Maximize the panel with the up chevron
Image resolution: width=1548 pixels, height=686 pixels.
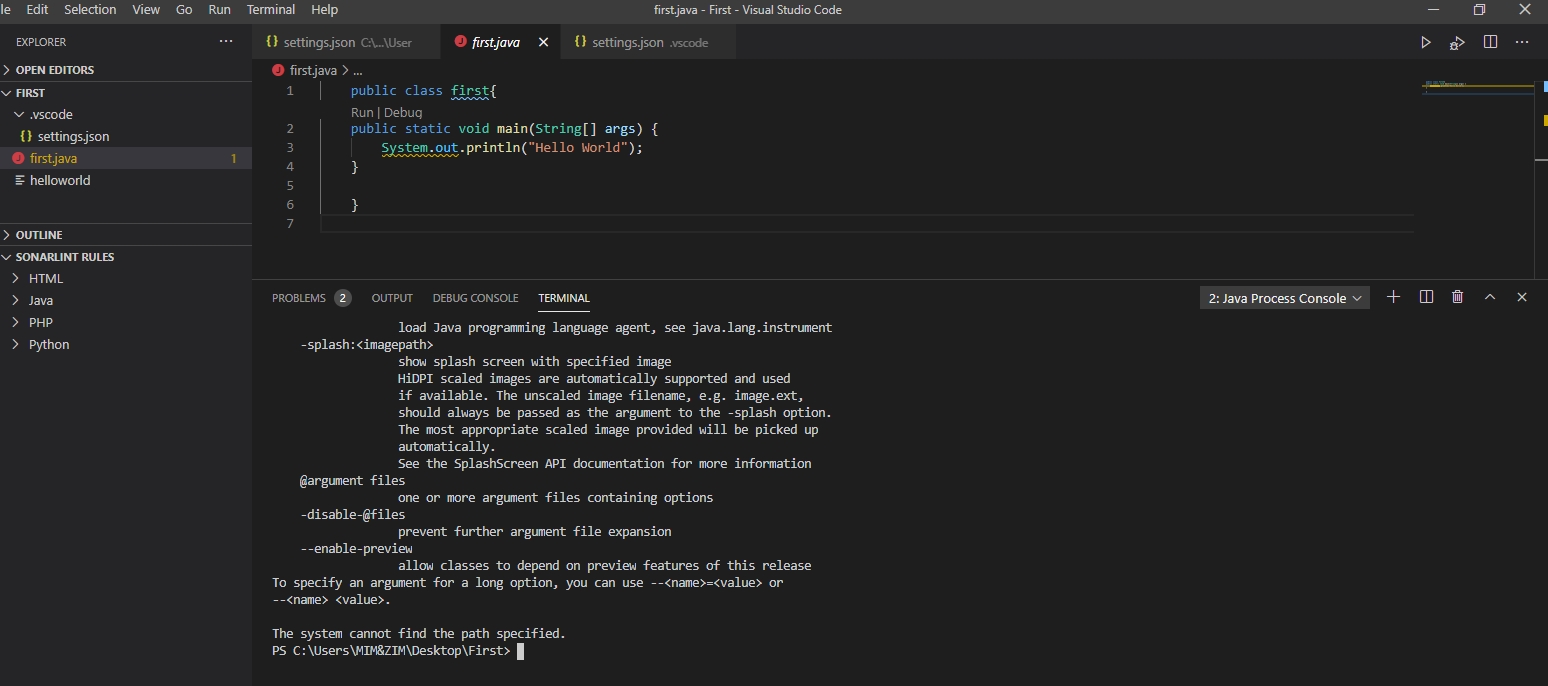1490,297
